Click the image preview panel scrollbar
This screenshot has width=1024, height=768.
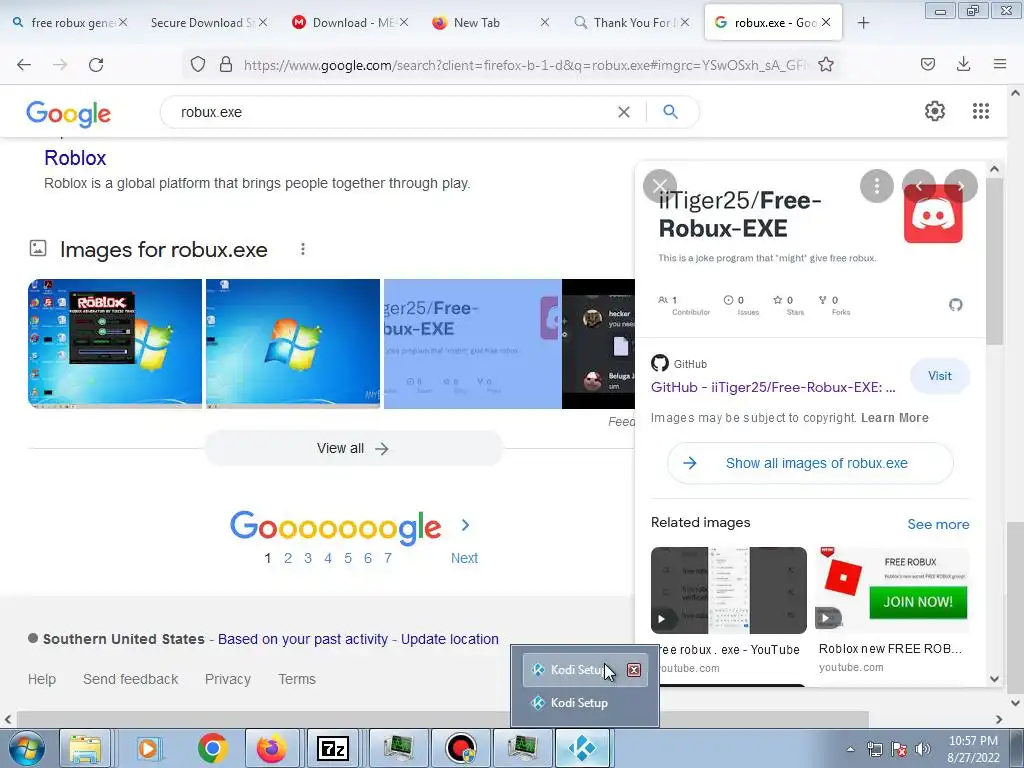(x=994, y=261)
